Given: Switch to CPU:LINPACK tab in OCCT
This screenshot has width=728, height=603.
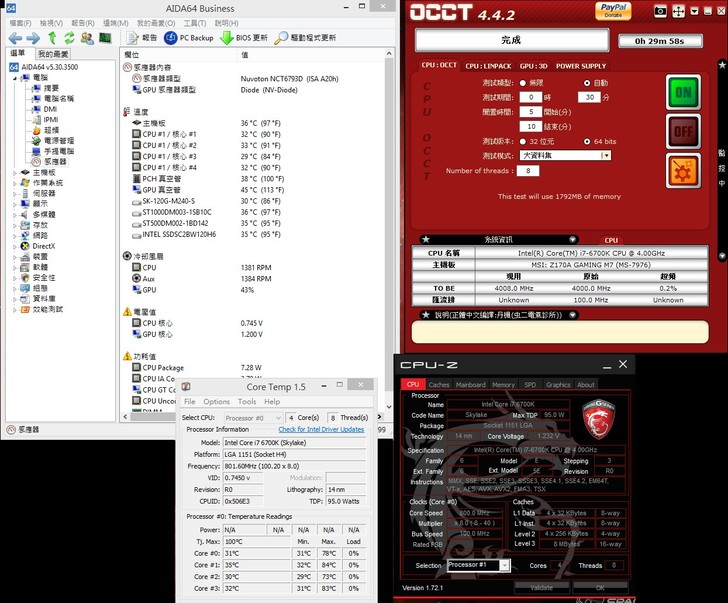Looking at the screenshot, I should [x=489, y=66].
